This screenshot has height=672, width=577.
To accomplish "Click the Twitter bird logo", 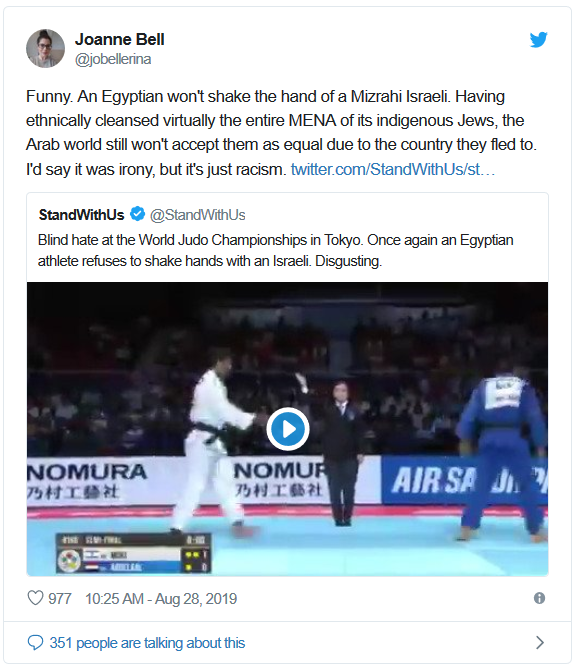I will 538,39.
